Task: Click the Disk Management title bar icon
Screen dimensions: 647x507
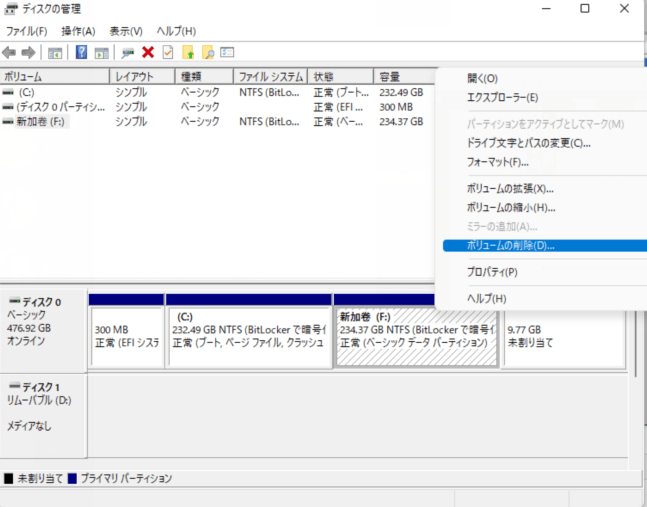Action: pos(11,9)
